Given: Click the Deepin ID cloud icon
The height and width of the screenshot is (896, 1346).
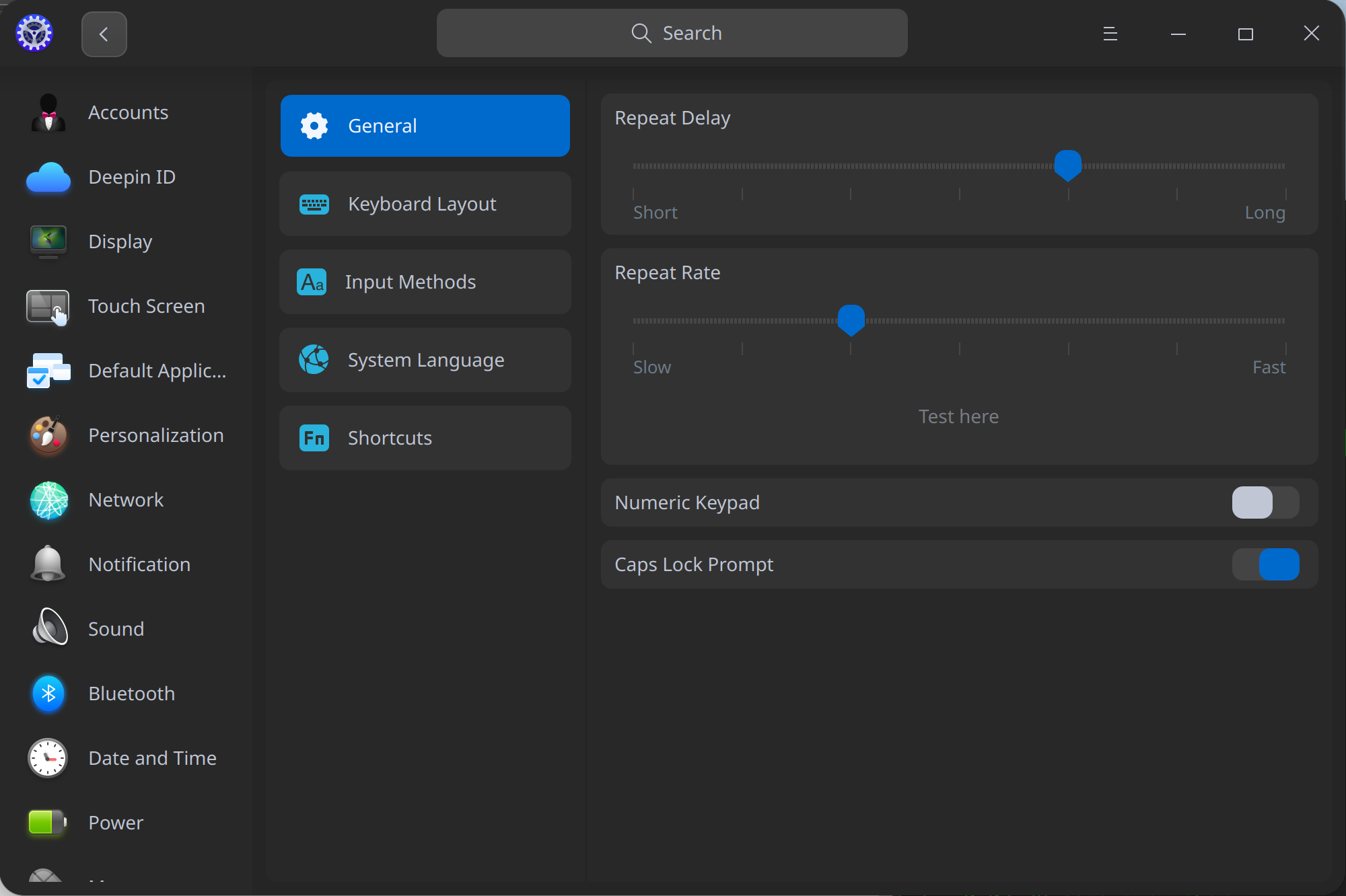Looking at the screenshot, I should pyautogui.click(x=48, y=177).
